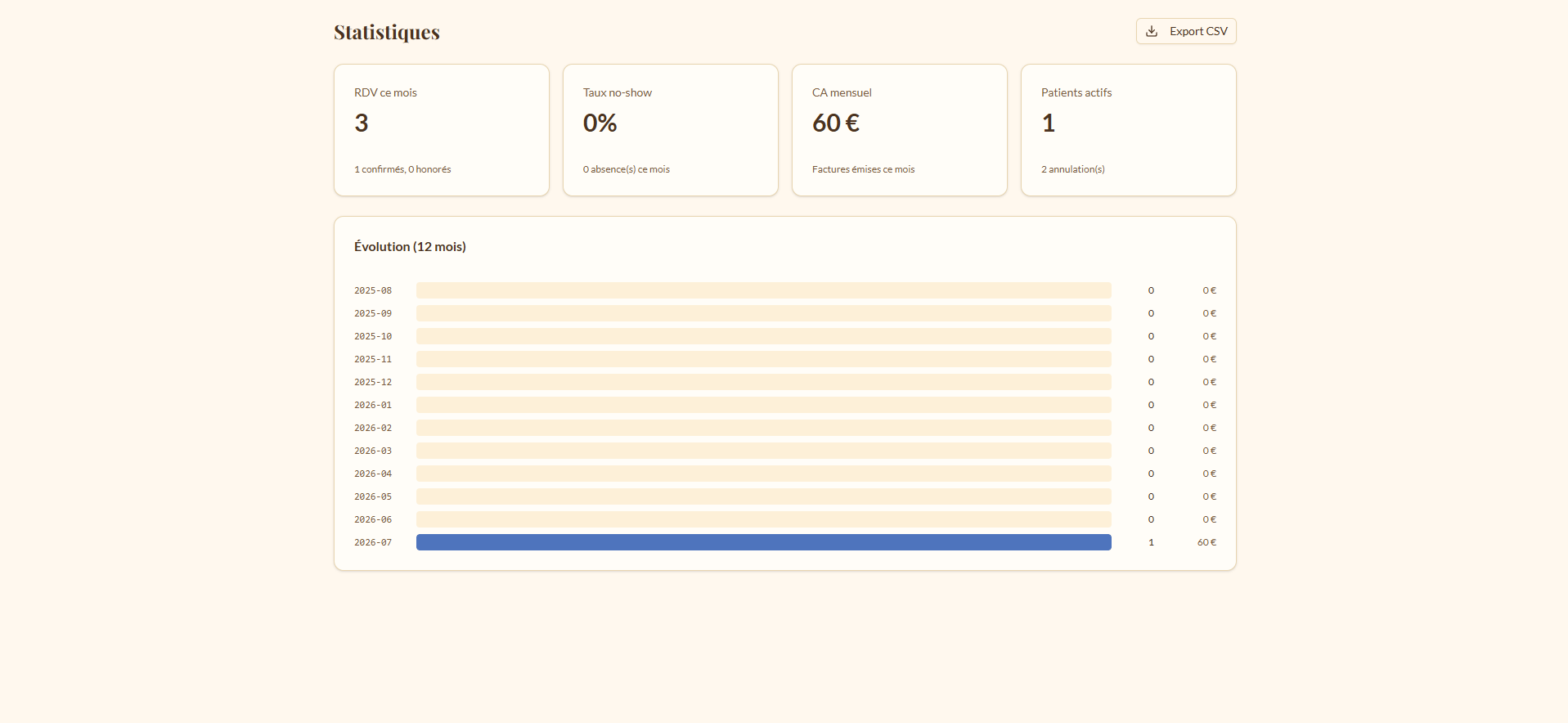Click the 2026-05 month label
The width and height of the screenshot is (1568, 723).
[x=373, y=496]
